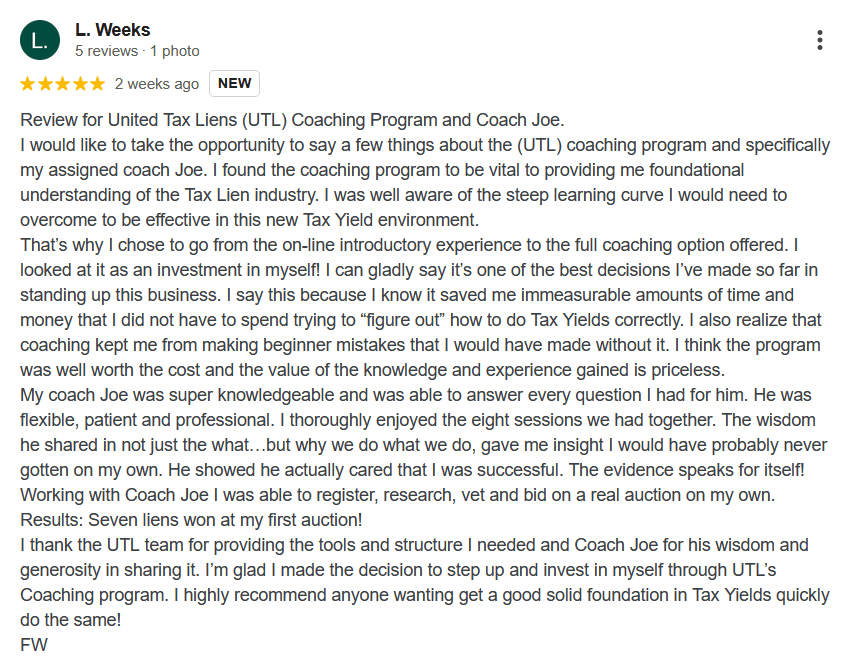Click the "Results: Seven liens won" line
855x662 pixels.
click(x=191, y=520)
